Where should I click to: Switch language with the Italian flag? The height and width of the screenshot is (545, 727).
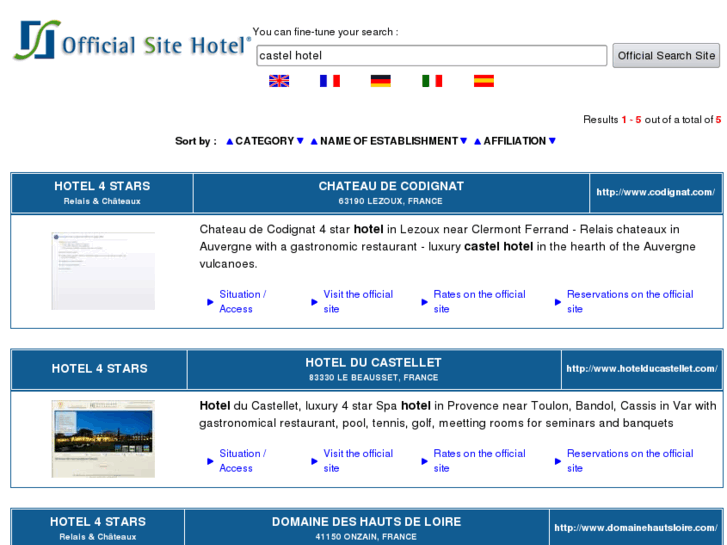[432, 81]
